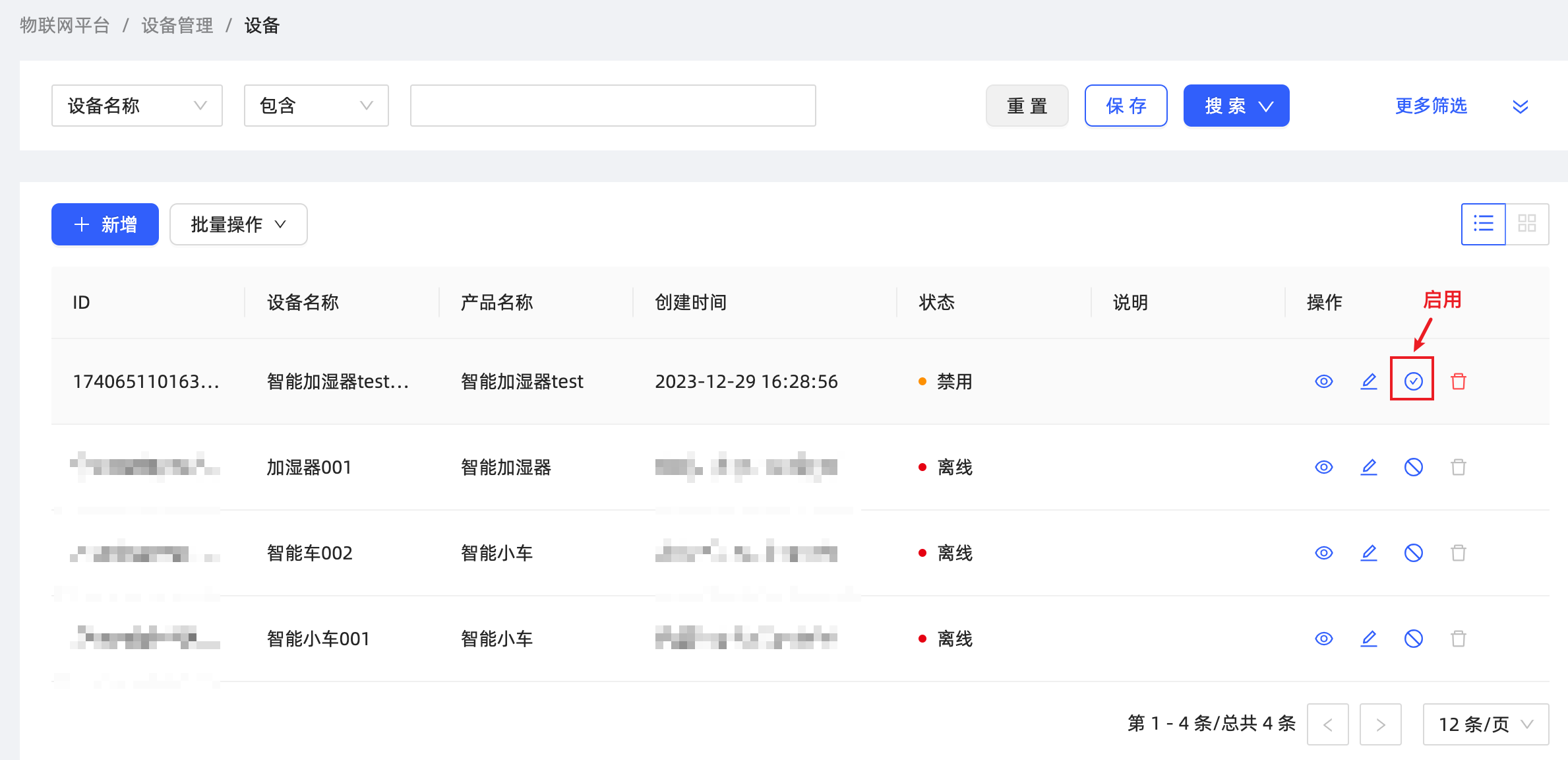Switch to list view layout
The width and height of the screenshot is (1568, 760).
[1483, 224]
